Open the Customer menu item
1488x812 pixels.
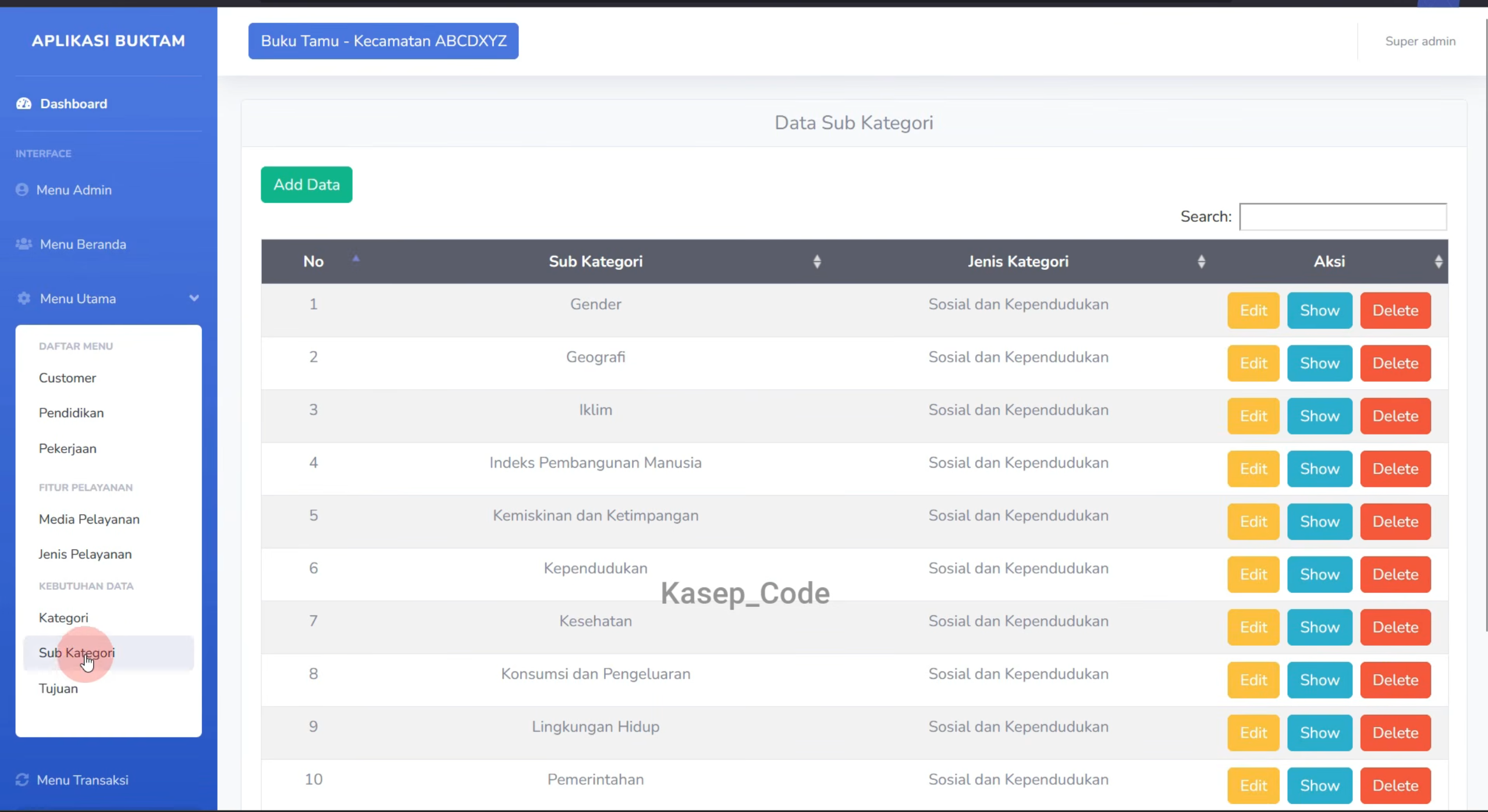pos(68,378)
